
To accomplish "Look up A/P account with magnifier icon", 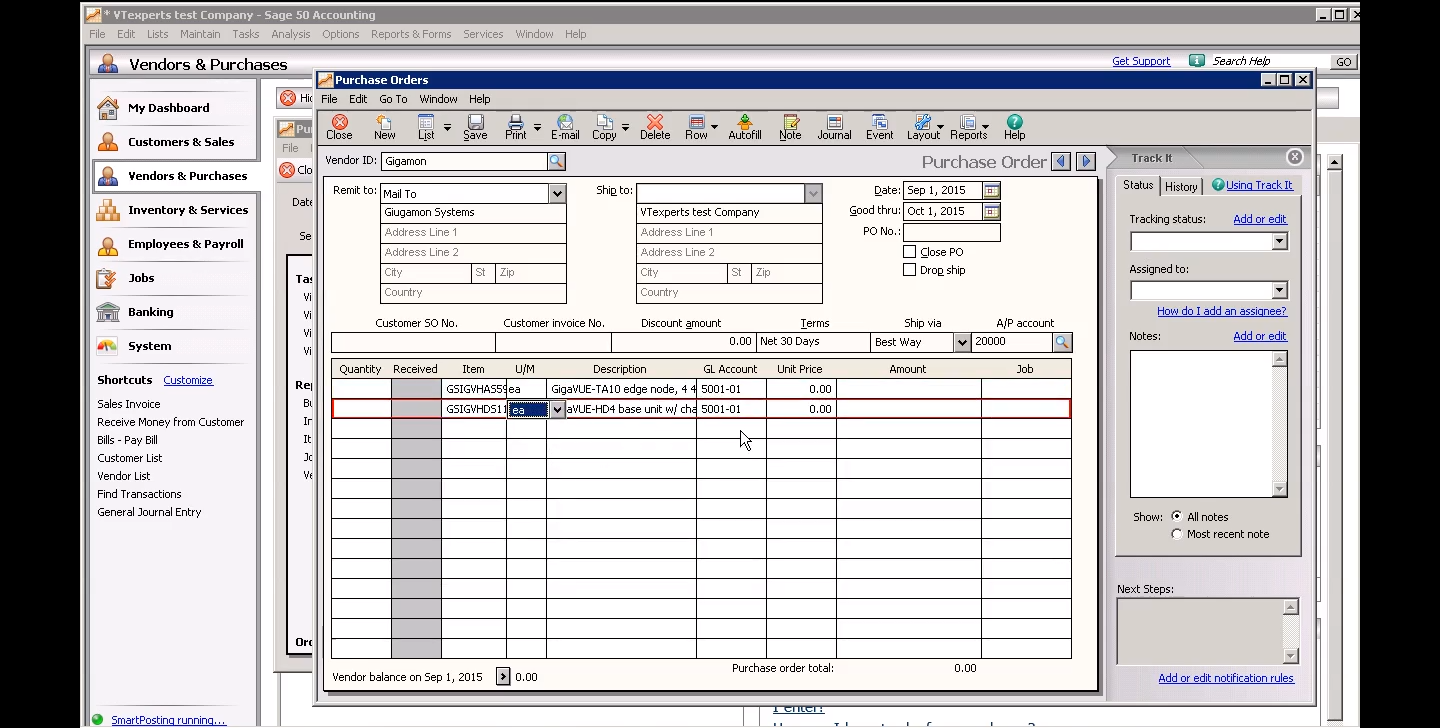I will [1062, 342].
